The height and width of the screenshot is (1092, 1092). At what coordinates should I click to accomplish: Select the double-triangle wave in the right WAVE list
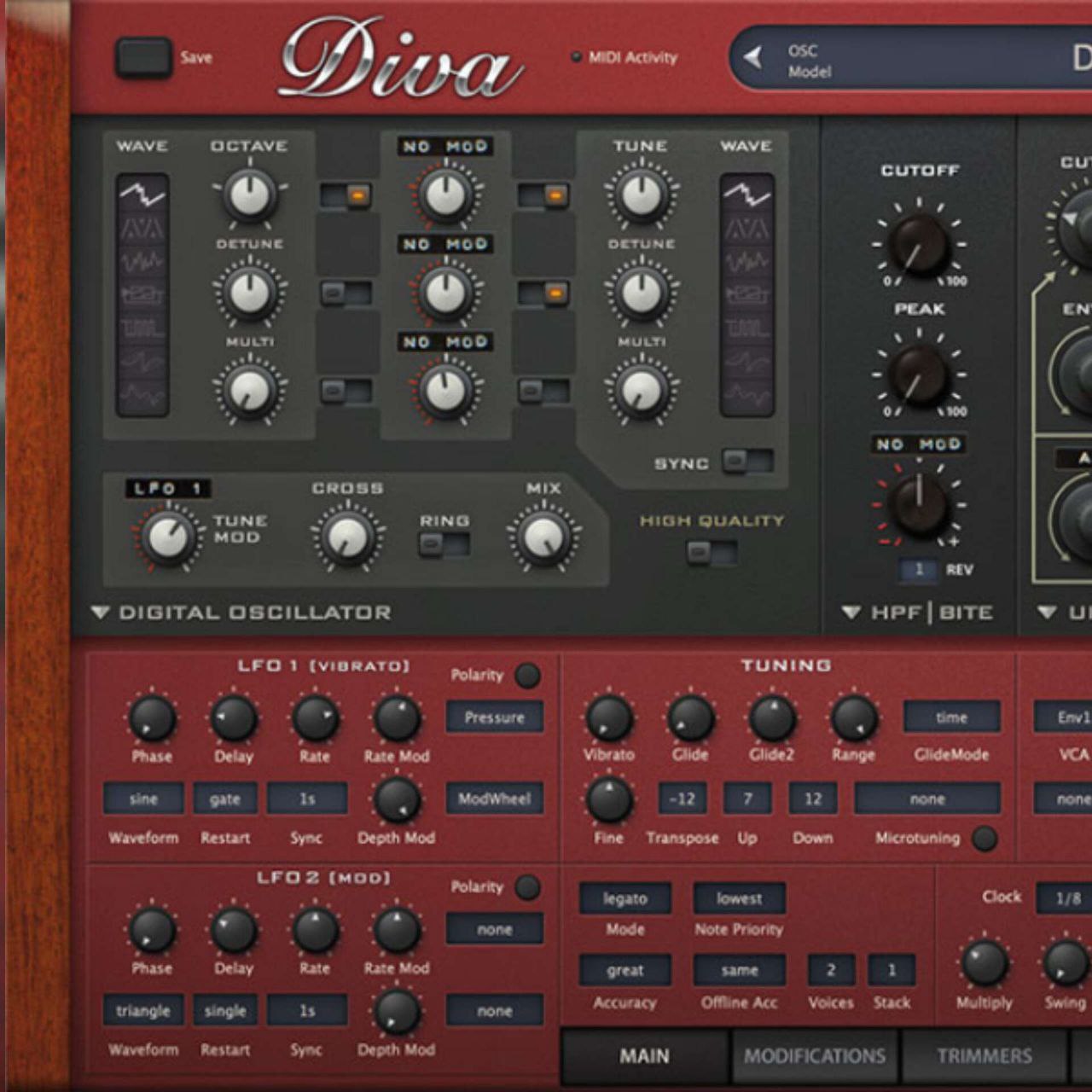click(746, 229)
